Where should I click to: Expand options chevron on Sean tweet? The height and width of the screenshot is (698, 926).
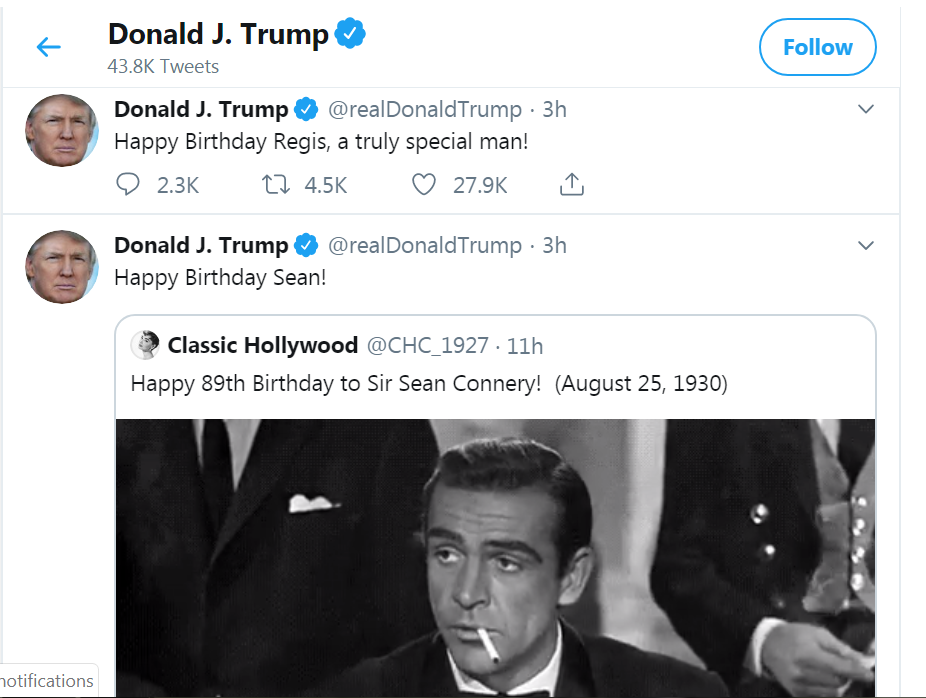(x=866, y=245)
